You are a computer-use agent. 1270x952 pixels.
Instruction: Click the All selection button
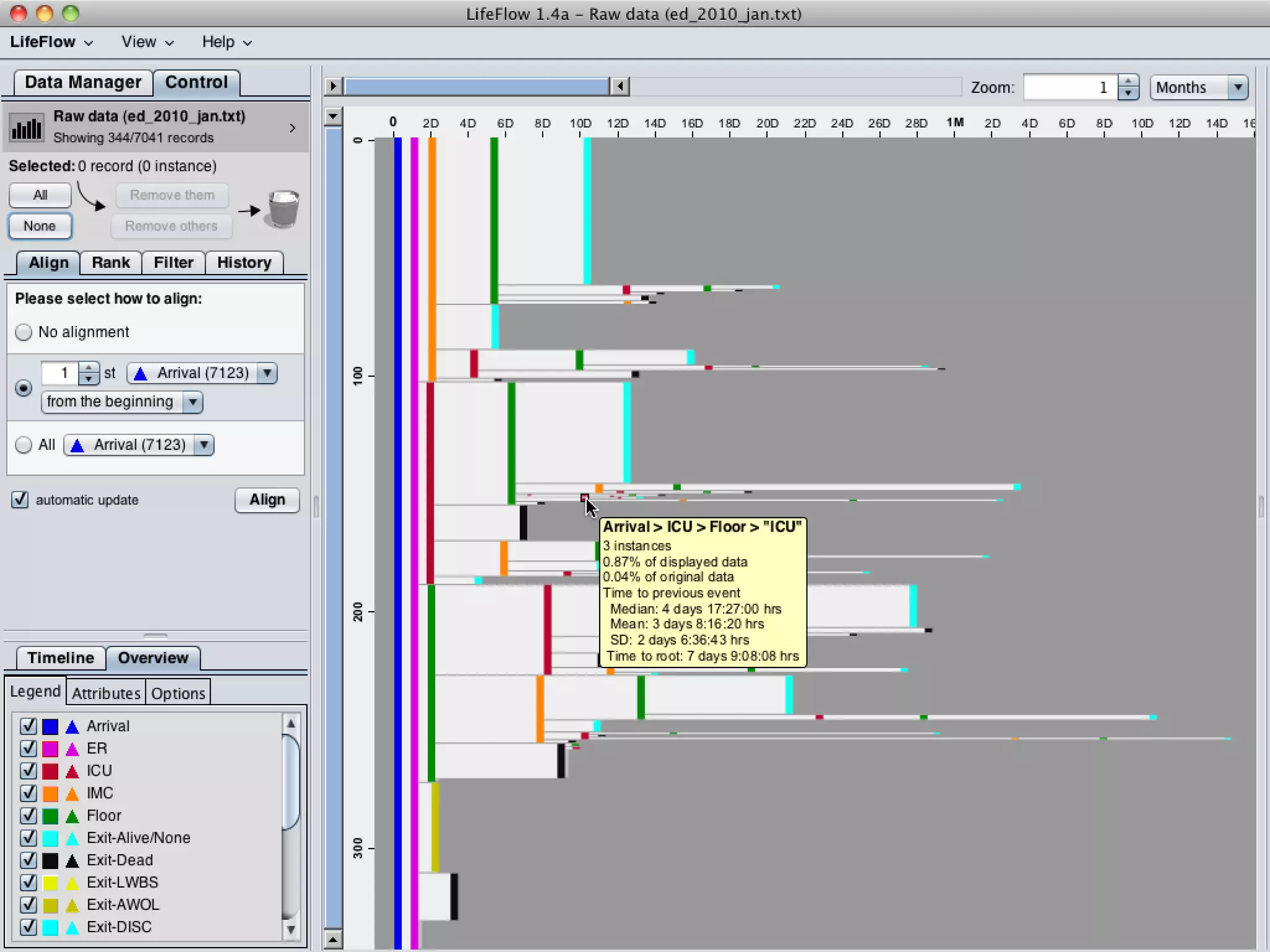click(40, 195)
